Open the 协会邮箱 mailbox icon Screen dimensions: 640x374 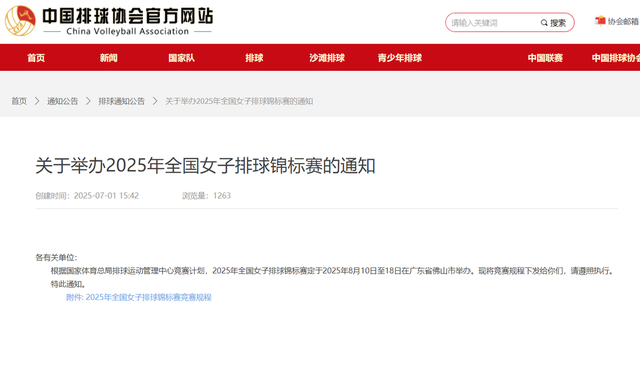click(x=600, y=21)
